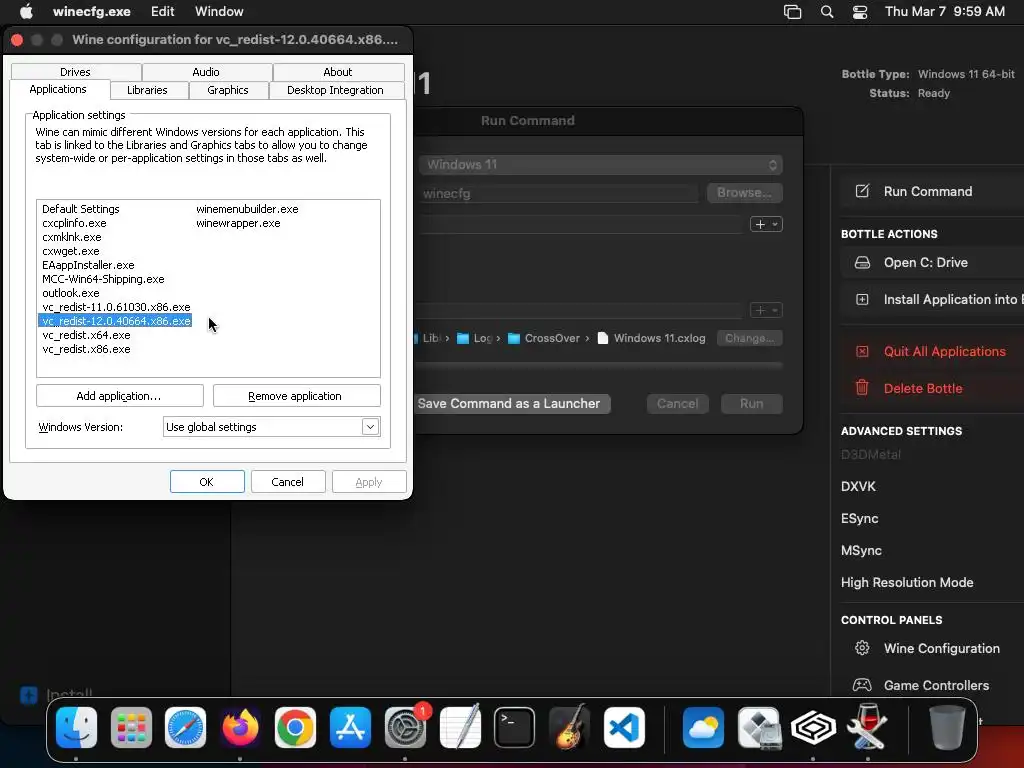The image size is (1024, 768).
Task: Open Launchpad from the Dock
Action: click(x=131, y=728)
